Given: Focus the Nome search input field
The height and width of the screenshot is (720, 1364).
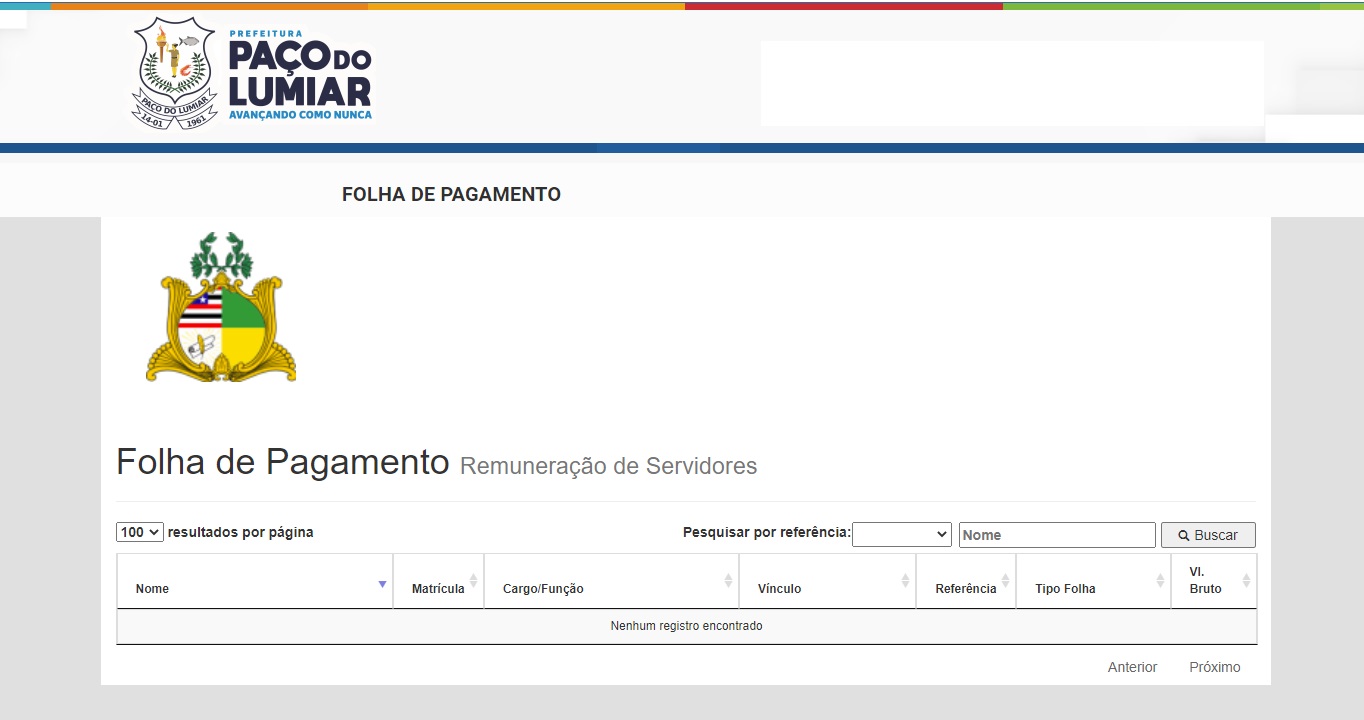Looking at the screenshot, I should (1056, 535).
